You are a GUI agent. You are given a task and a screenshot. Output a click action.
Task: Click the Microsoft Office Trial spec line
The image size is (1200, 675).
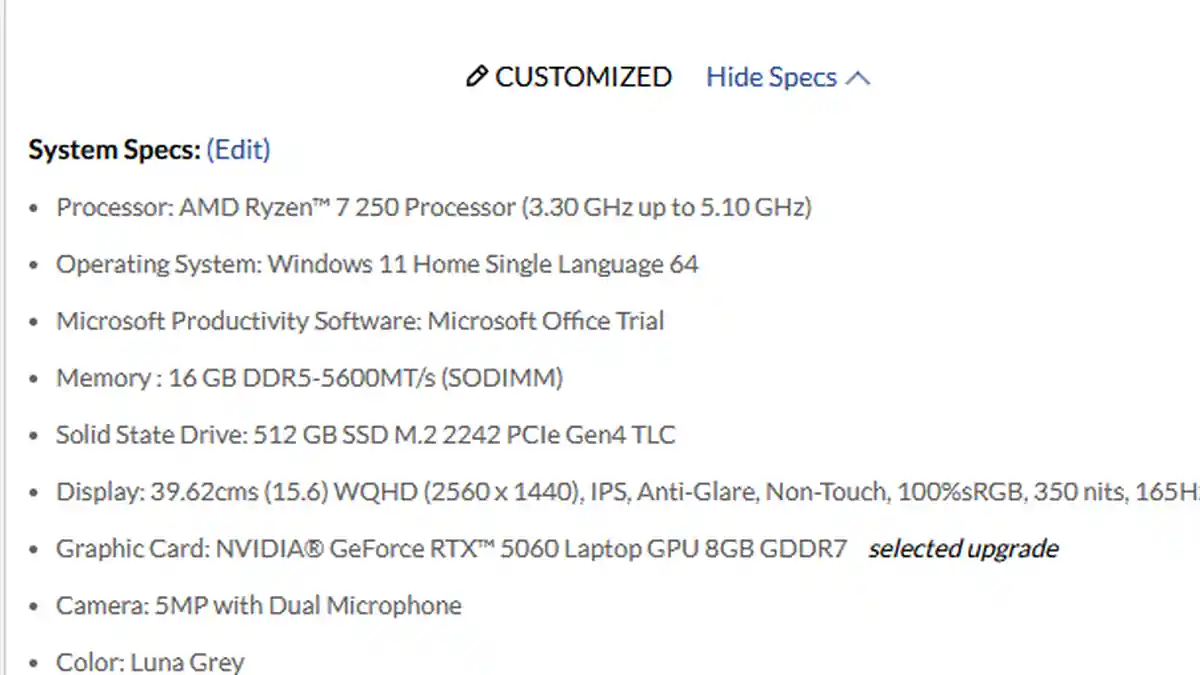[x=360, y=322]
